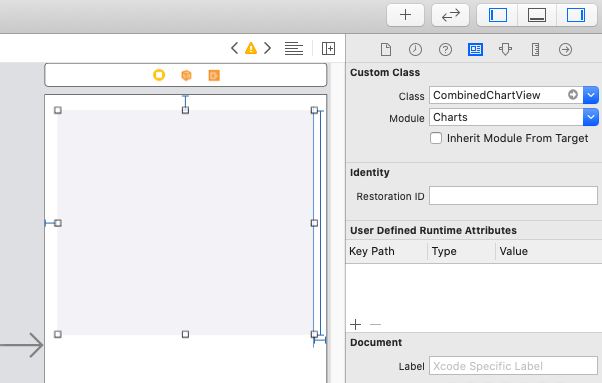Click the top-left resize handle
602x383 pixels.
[58, 111]
